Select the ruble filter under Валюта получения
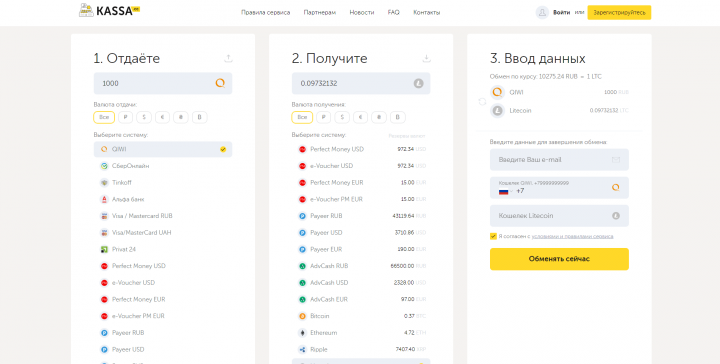The width and height of the screenshot is (720, 364). (x=323, y=118)
